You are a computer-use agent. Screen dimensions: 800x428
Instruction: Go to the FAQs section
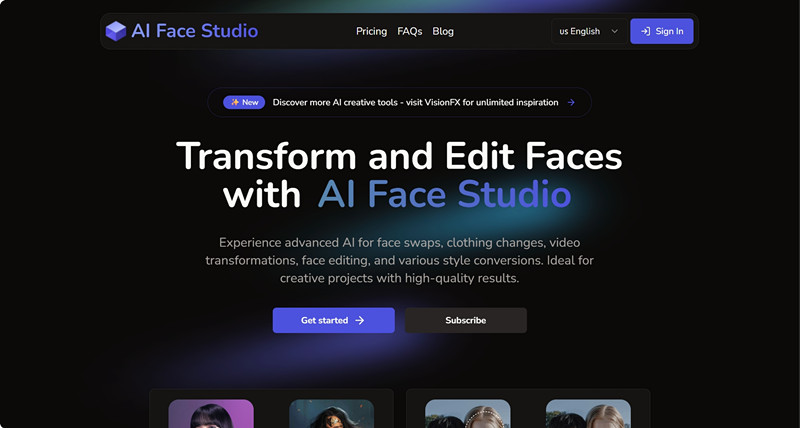point(410,31)
